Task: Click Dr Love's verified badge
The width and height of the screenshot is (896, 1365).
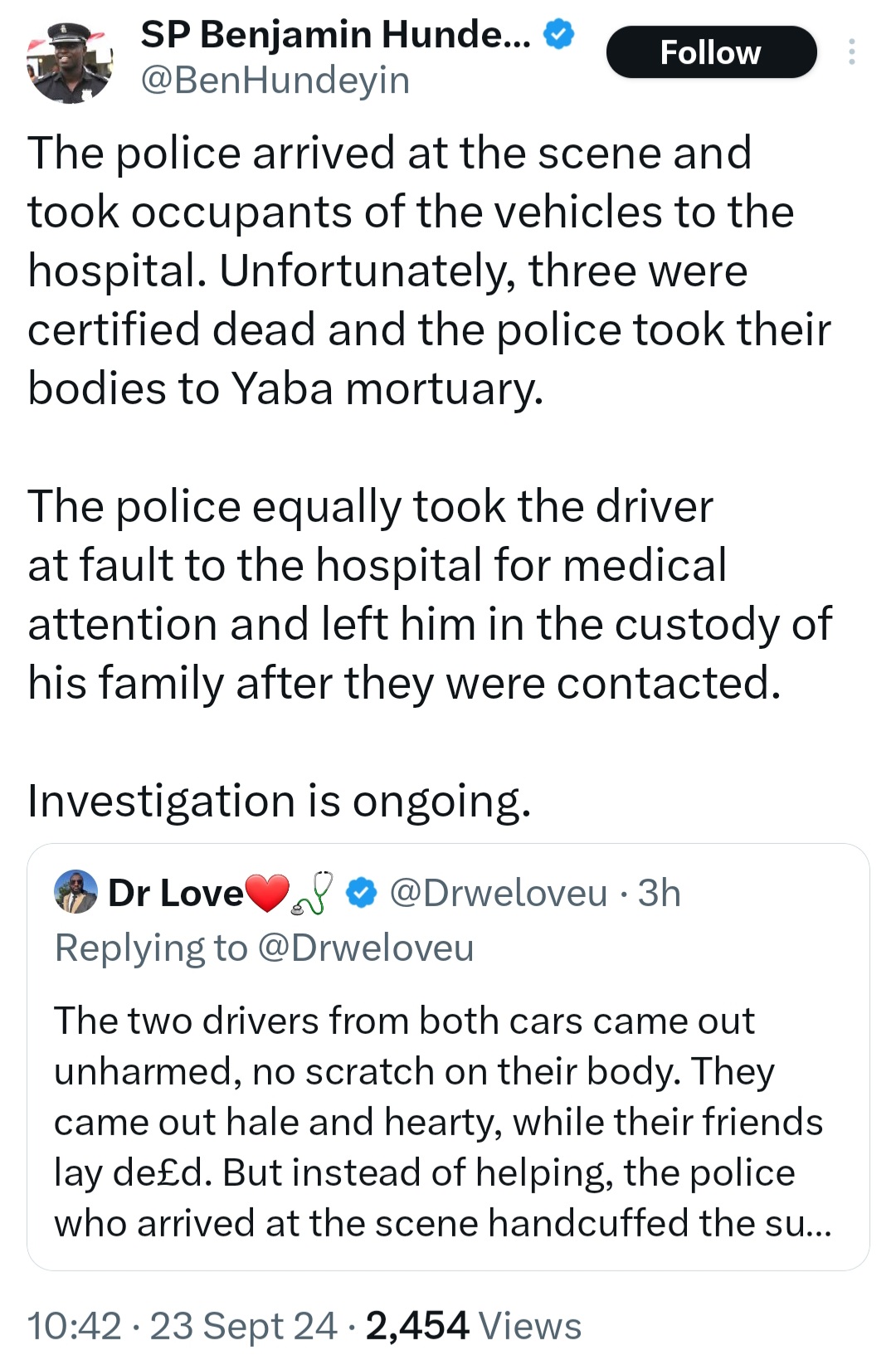Action: click(360, 894)
